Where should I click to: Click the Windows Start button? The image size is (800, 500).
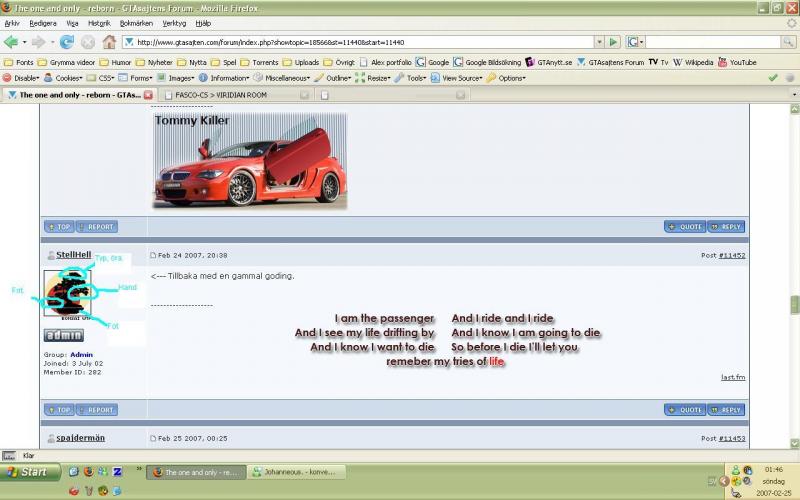pos(27,471)
